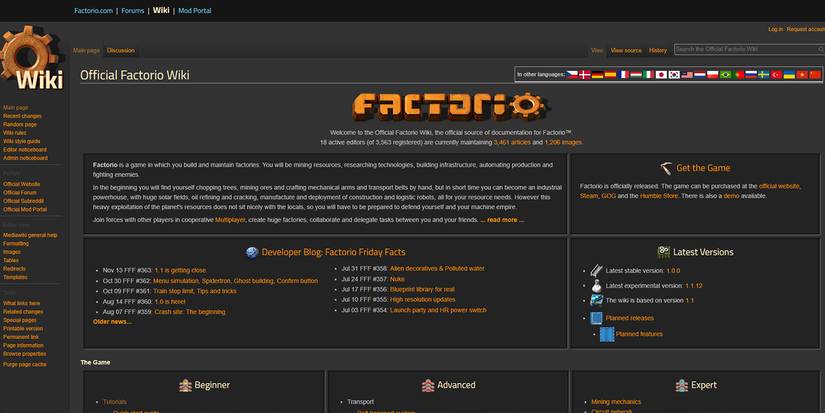
Task: Open the Discussion tab
Action: click(x=121, y=50)
